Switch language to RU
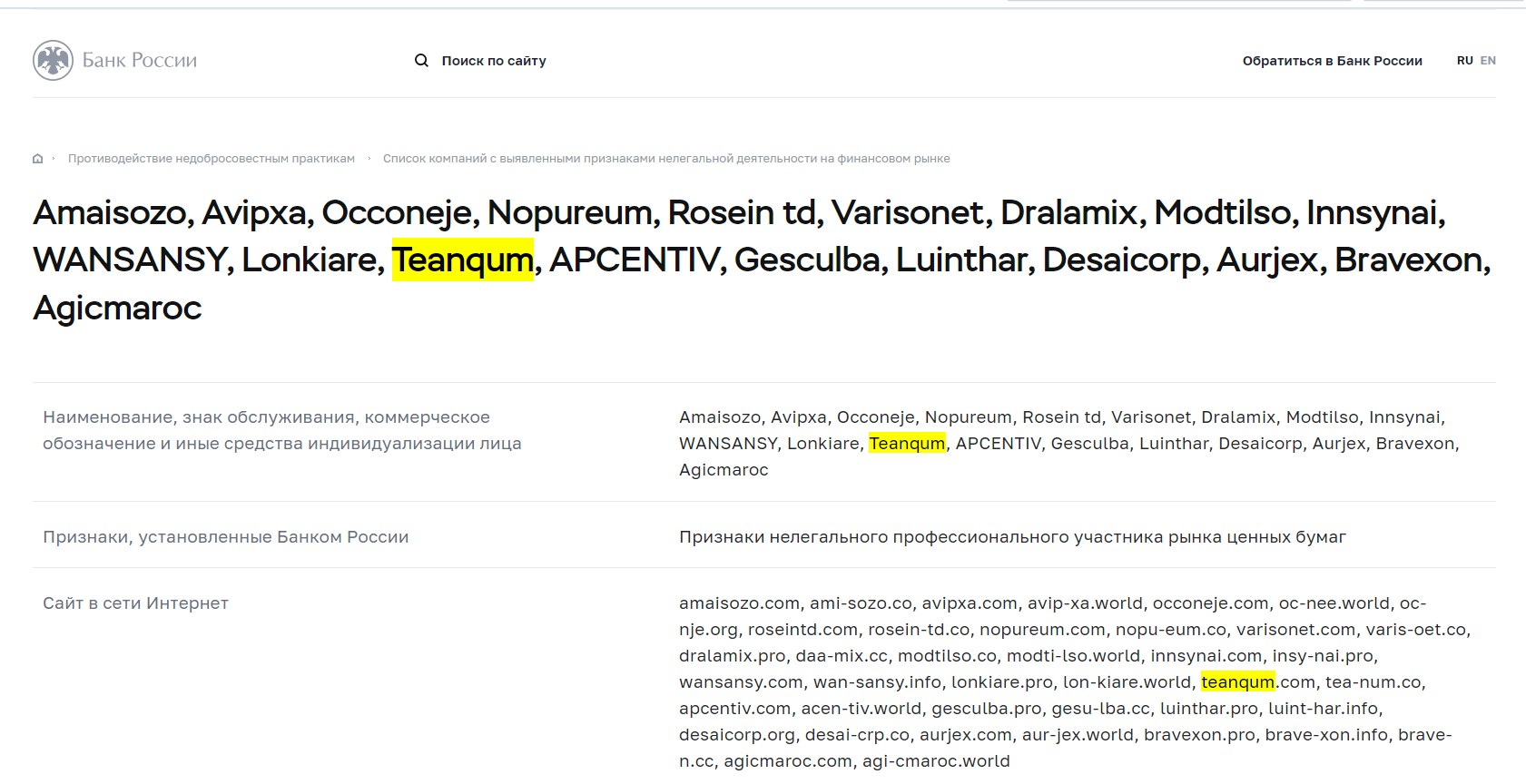1526x784 pixels. [1464, 61]
